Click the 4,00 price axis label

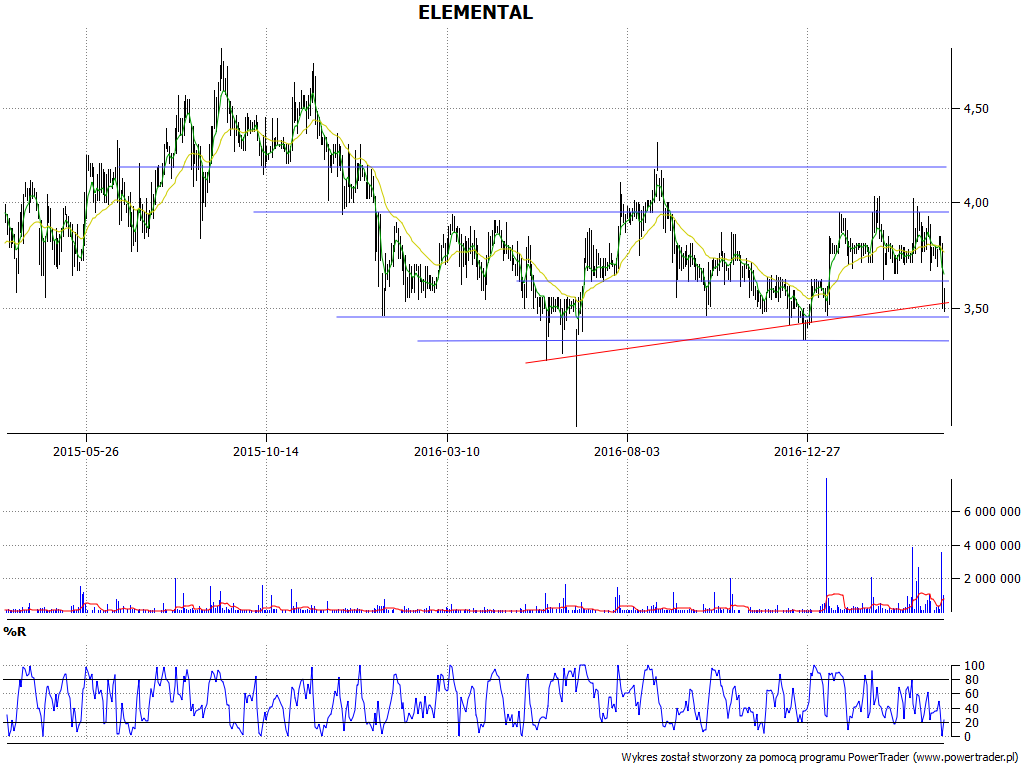976,203
